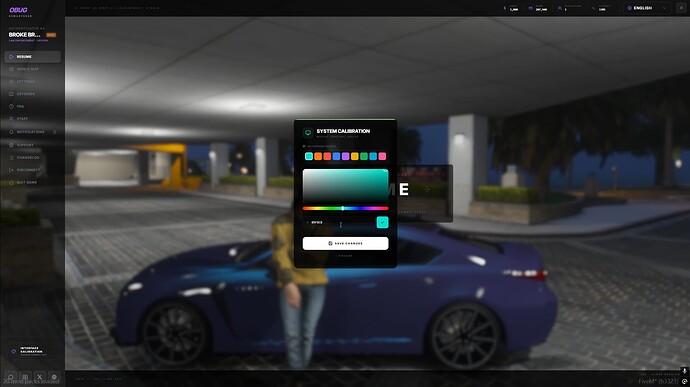Viewport: 690px width, 387px height.
Task: Open Support menu entry
Action: 33,145
